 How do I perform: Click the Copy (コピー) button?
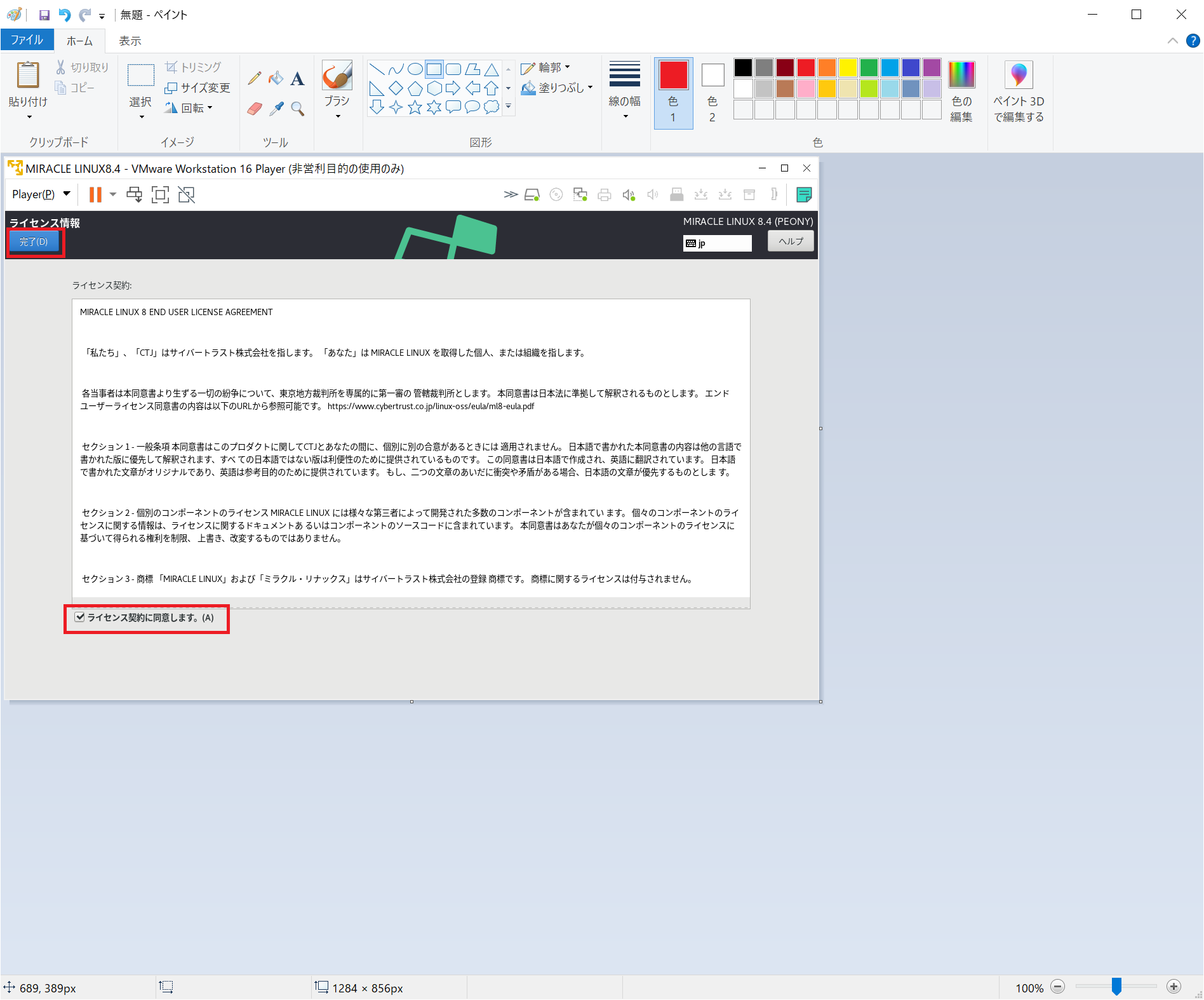pos(75,88)
